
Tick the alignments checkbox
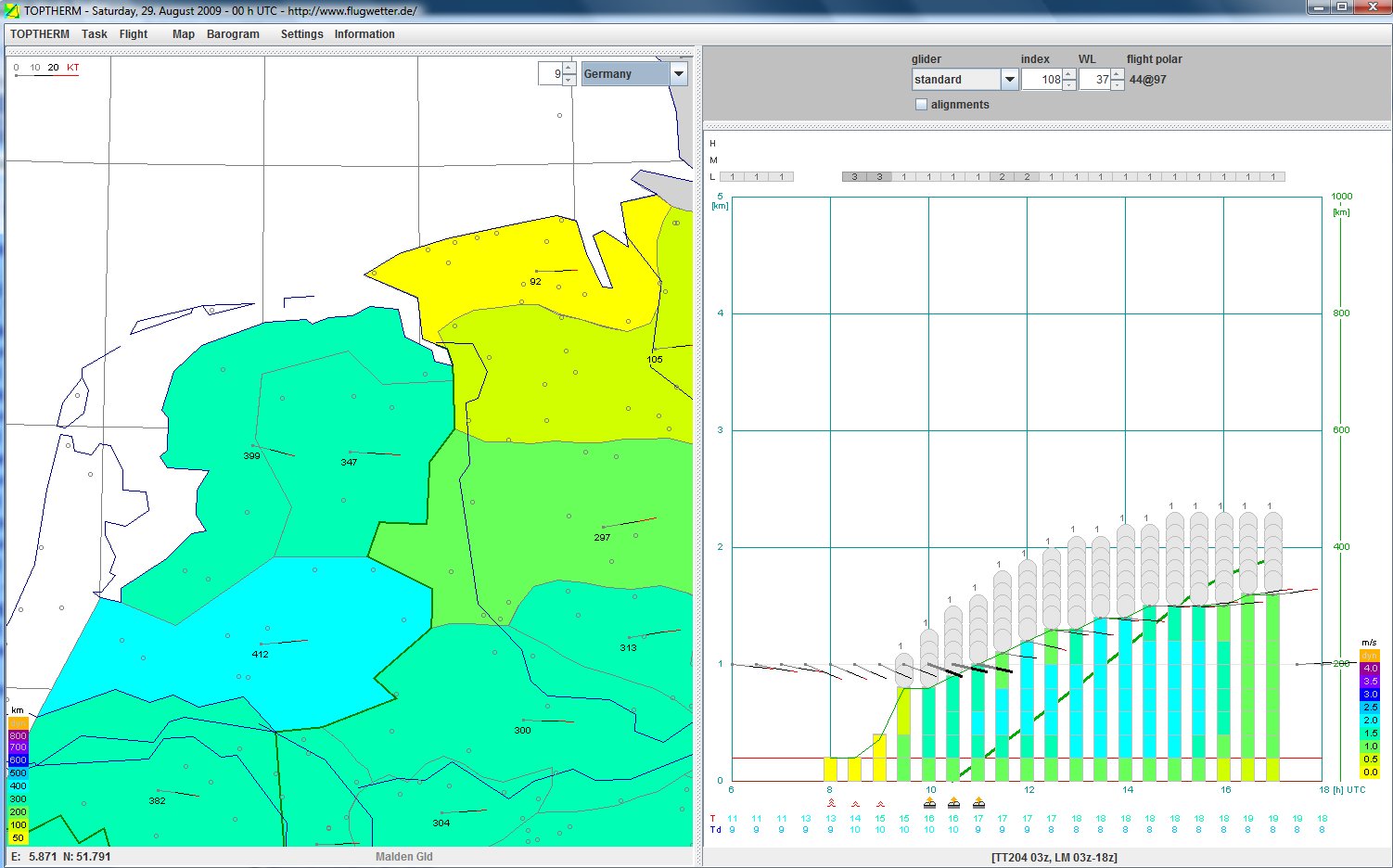tap(921, 105)
